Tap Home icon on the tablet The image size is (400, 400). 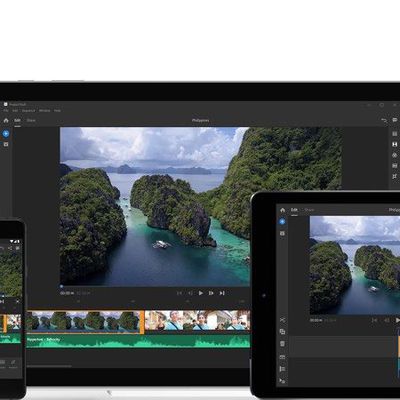(x=283, y=210)
